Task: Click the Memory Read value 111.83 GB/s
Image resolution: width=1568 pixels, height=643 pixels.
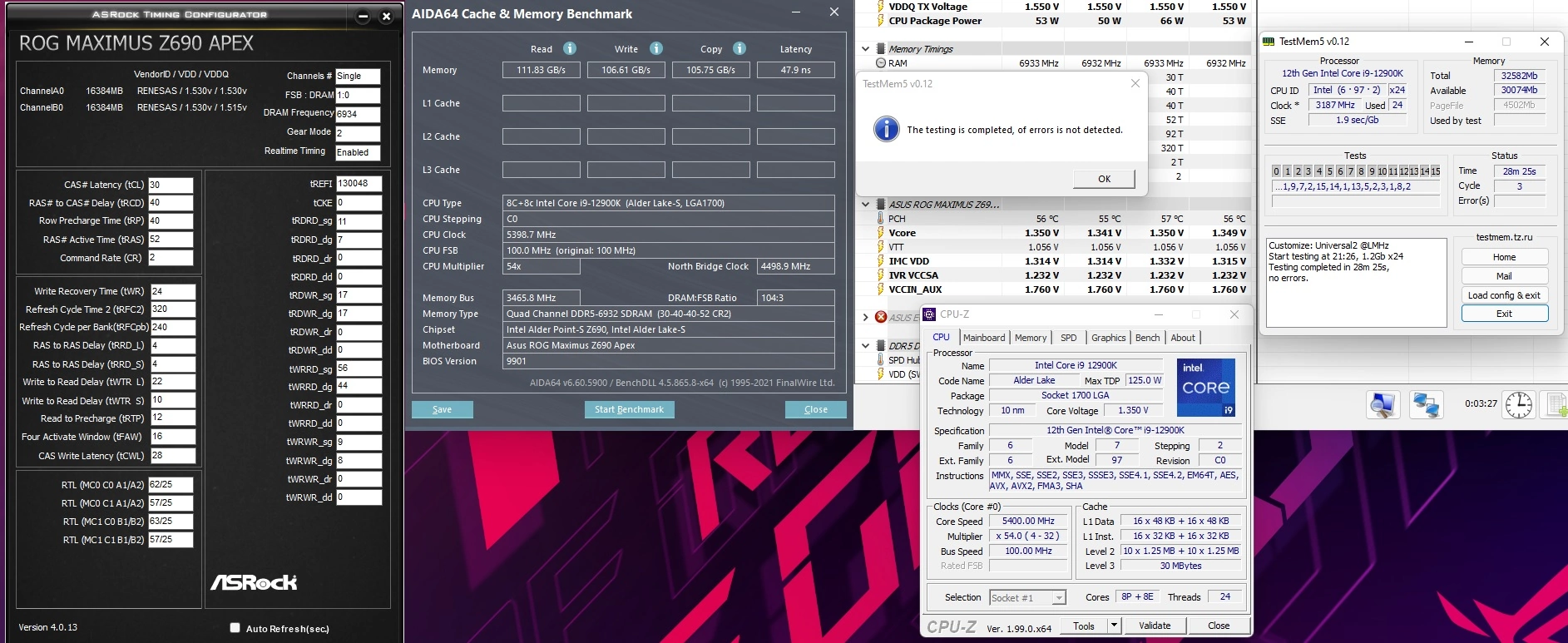Action: (541, 70)
